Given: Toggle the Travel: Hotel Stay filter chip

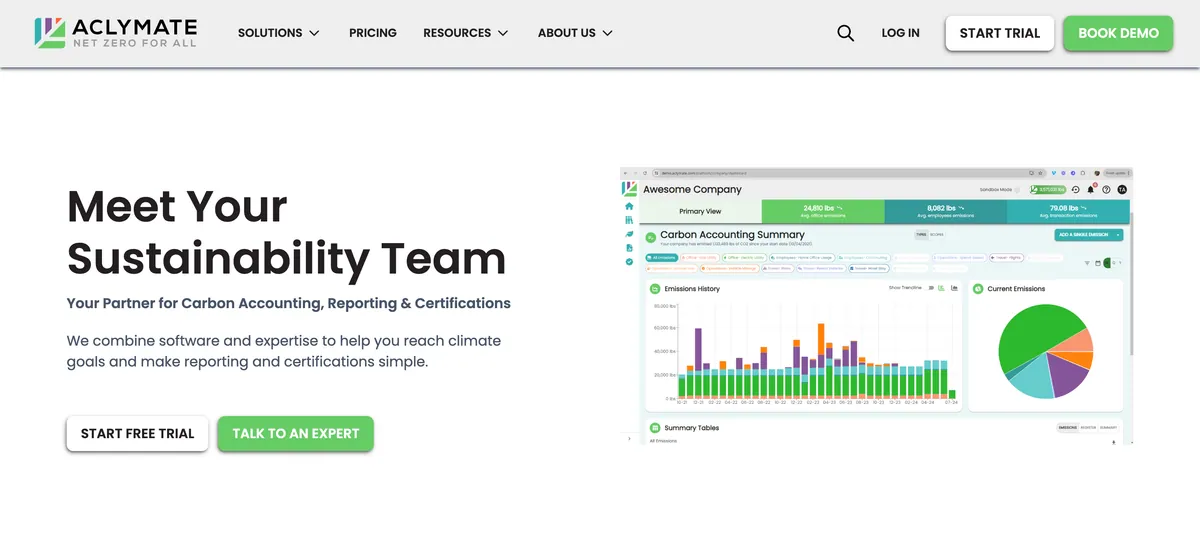Looking at the screenshot, I should click(x=871, y=269).
